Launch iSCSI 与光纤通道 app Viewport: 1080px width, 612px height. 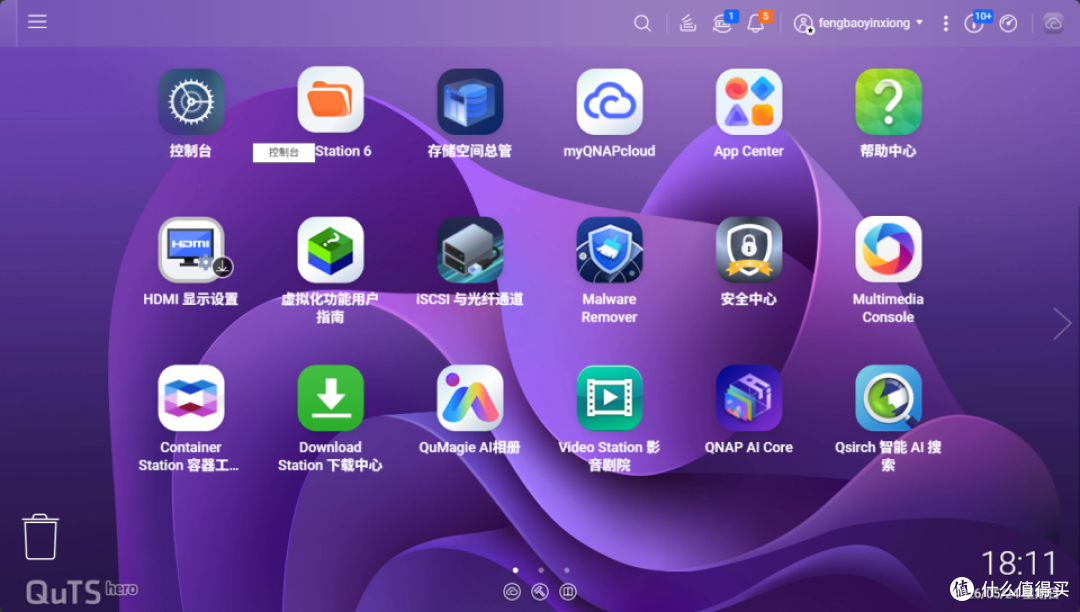point(470,250)
